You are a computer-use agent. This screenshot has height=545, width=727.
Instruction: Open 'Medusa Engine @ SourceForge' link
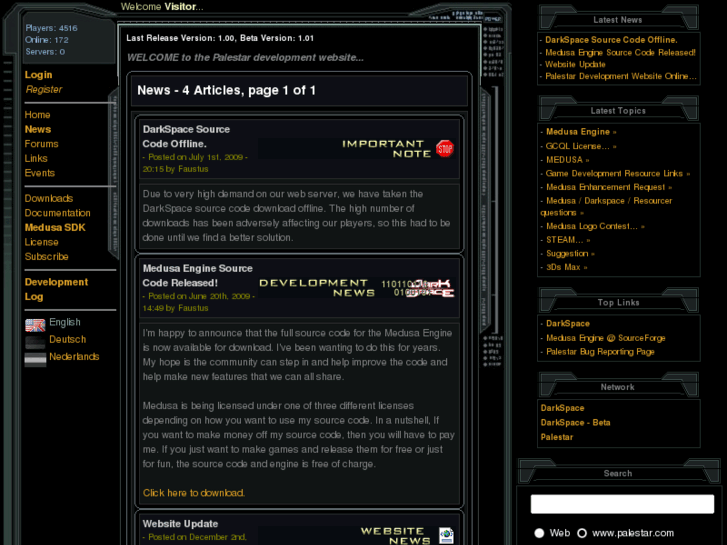606,338
